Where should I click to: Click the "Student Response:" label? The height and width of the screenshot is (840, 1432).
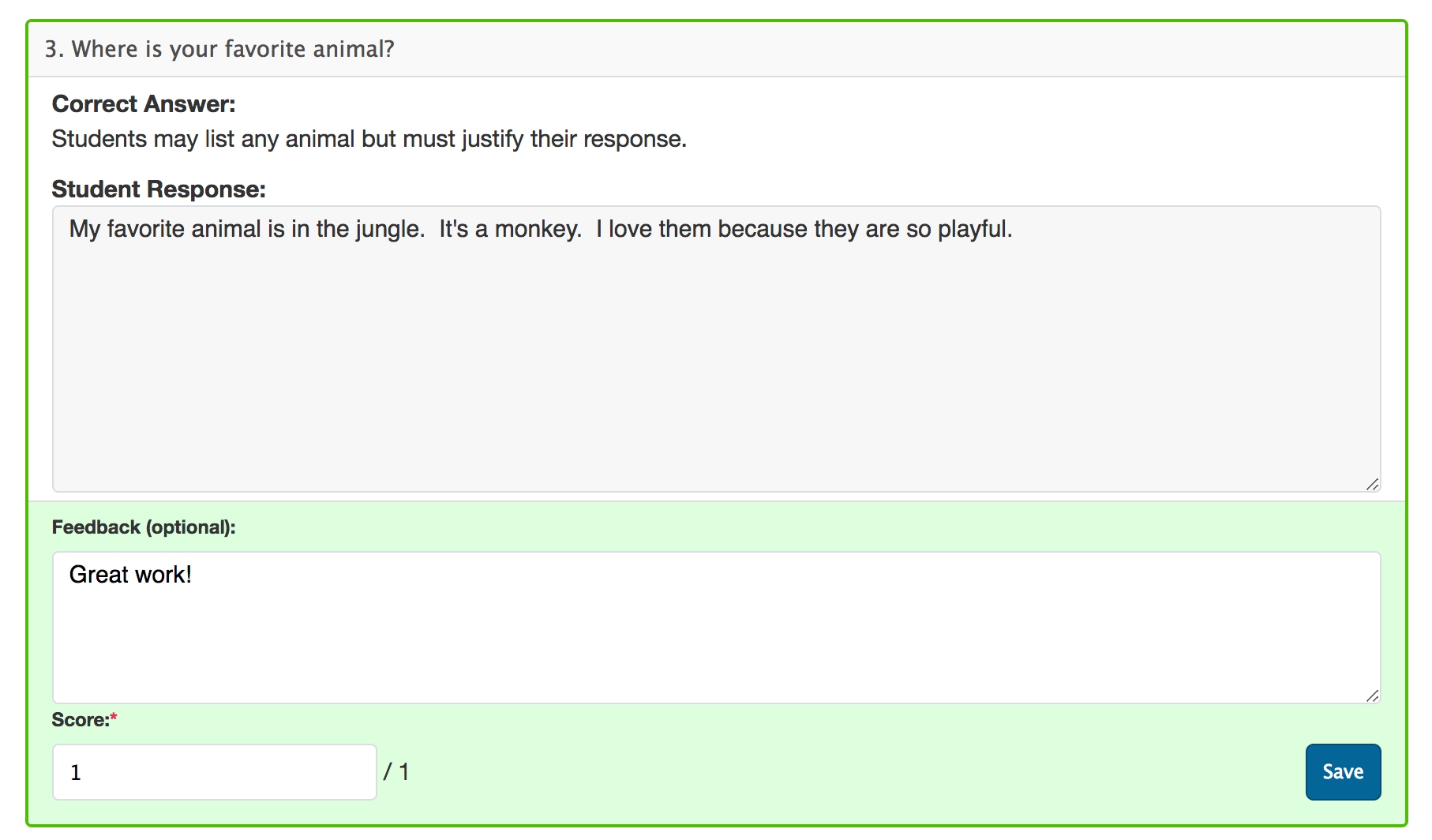pos(159,189)
